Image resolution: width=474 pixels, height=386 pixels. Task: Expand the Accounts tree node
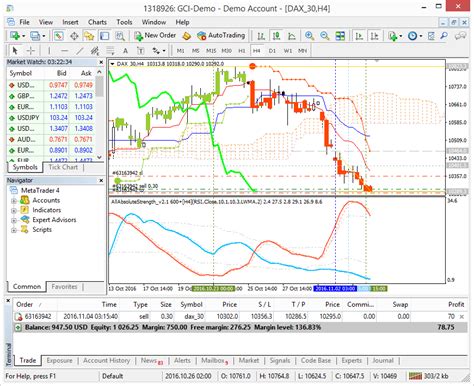(x=14, y=201)
